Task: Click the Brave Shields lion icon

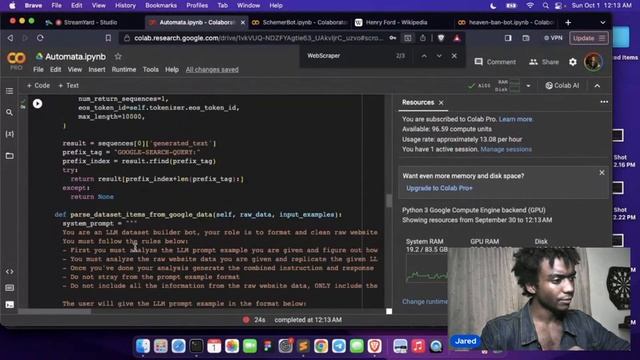Action: 441,38
